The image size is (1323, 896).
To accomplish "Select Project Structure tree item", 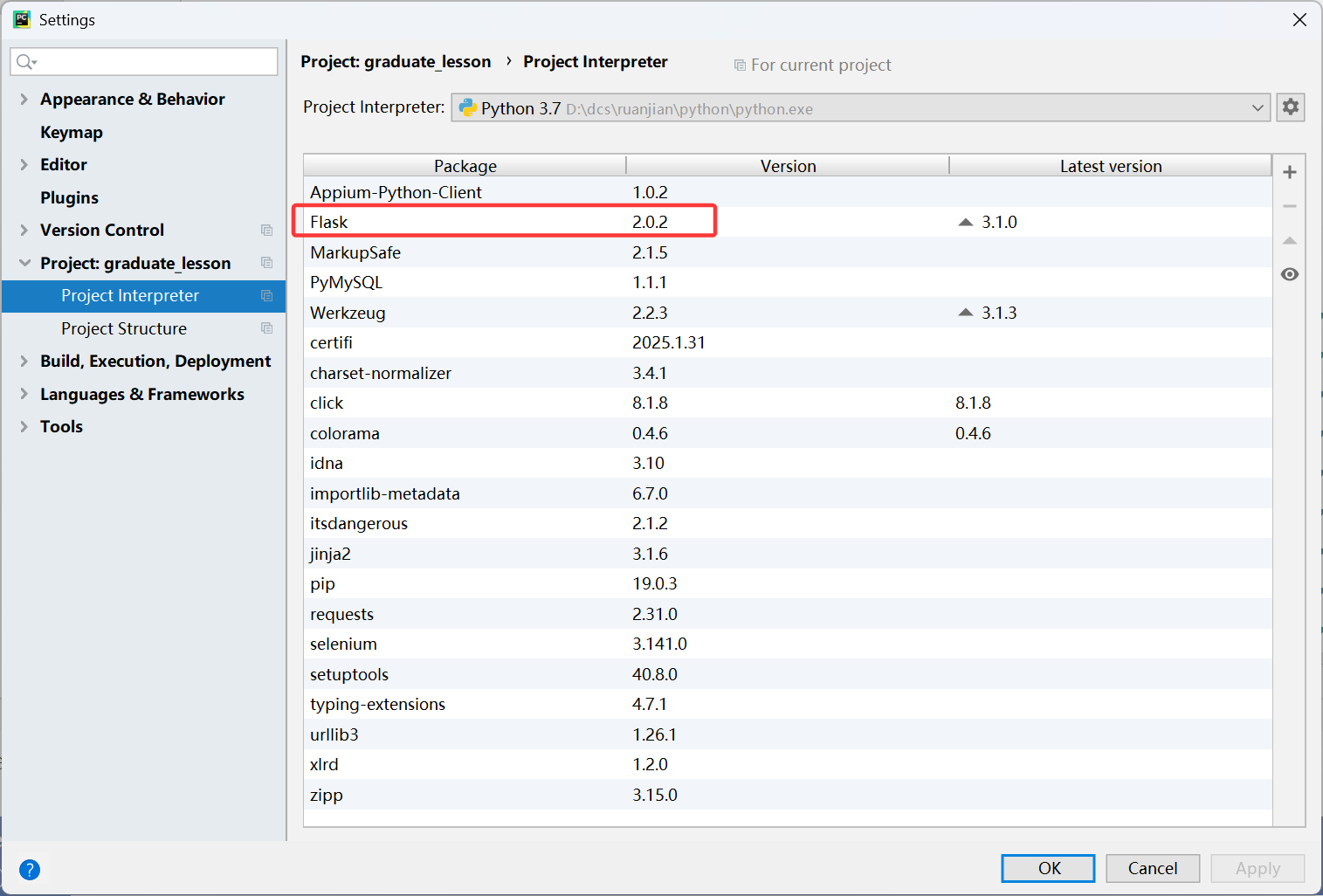I will click(144, 328).
